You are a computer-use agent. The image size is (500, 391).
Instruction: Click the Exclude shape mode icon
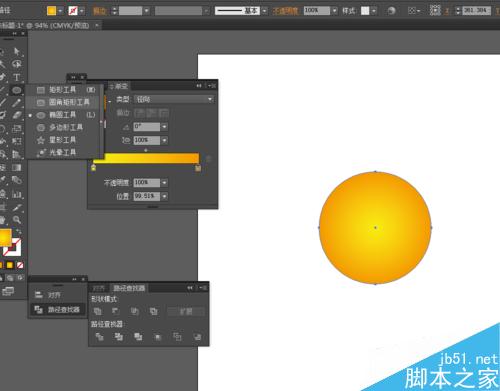153,311
